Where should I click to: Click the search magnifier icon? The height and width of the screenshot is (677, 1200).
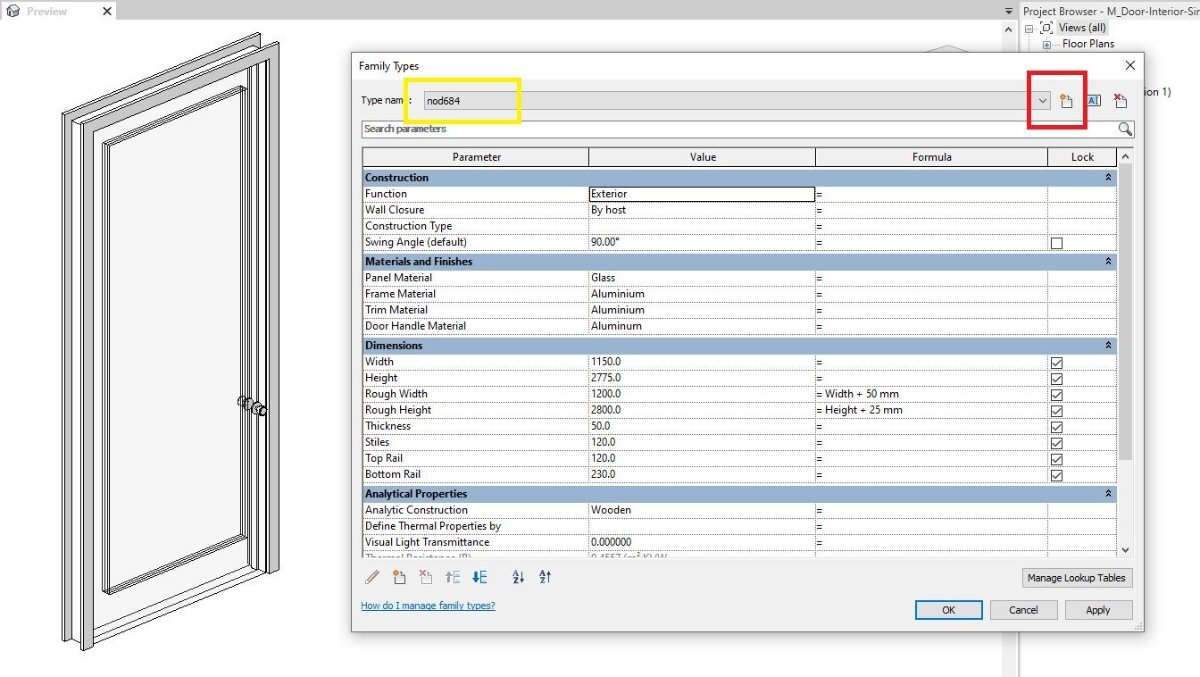click(1125, 129)
